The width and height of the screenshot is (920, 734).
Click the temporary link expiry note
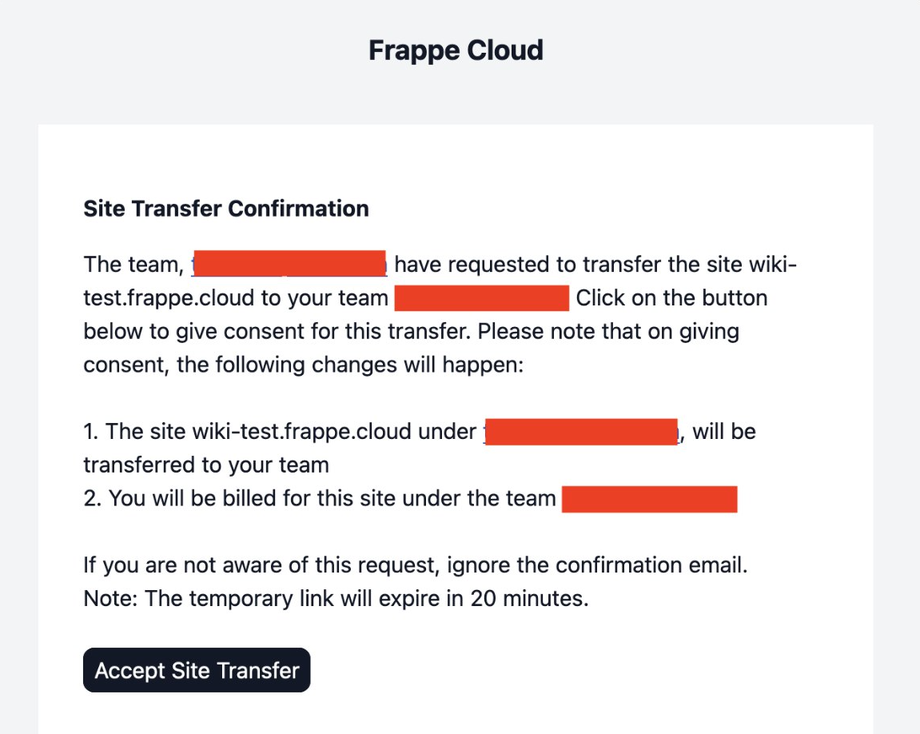[336, 598]
